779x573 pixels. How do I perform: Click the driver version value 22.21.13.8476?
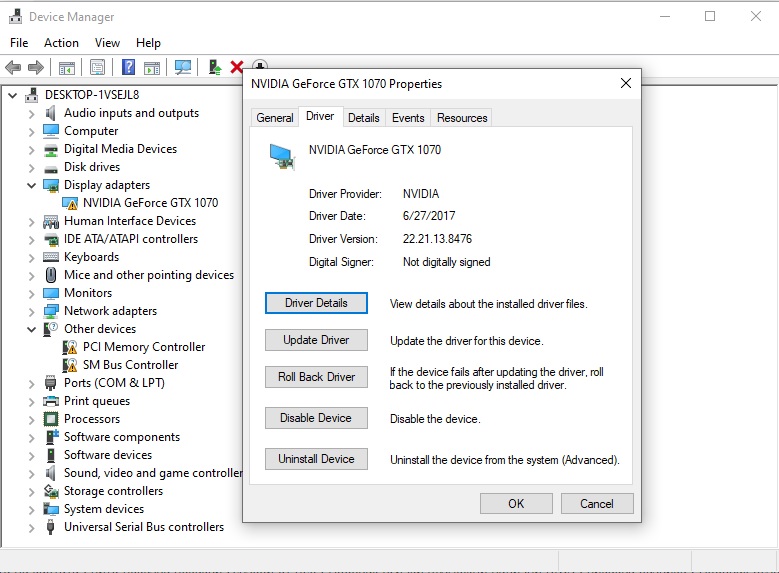pyautogui.click(x=437, y=239)
